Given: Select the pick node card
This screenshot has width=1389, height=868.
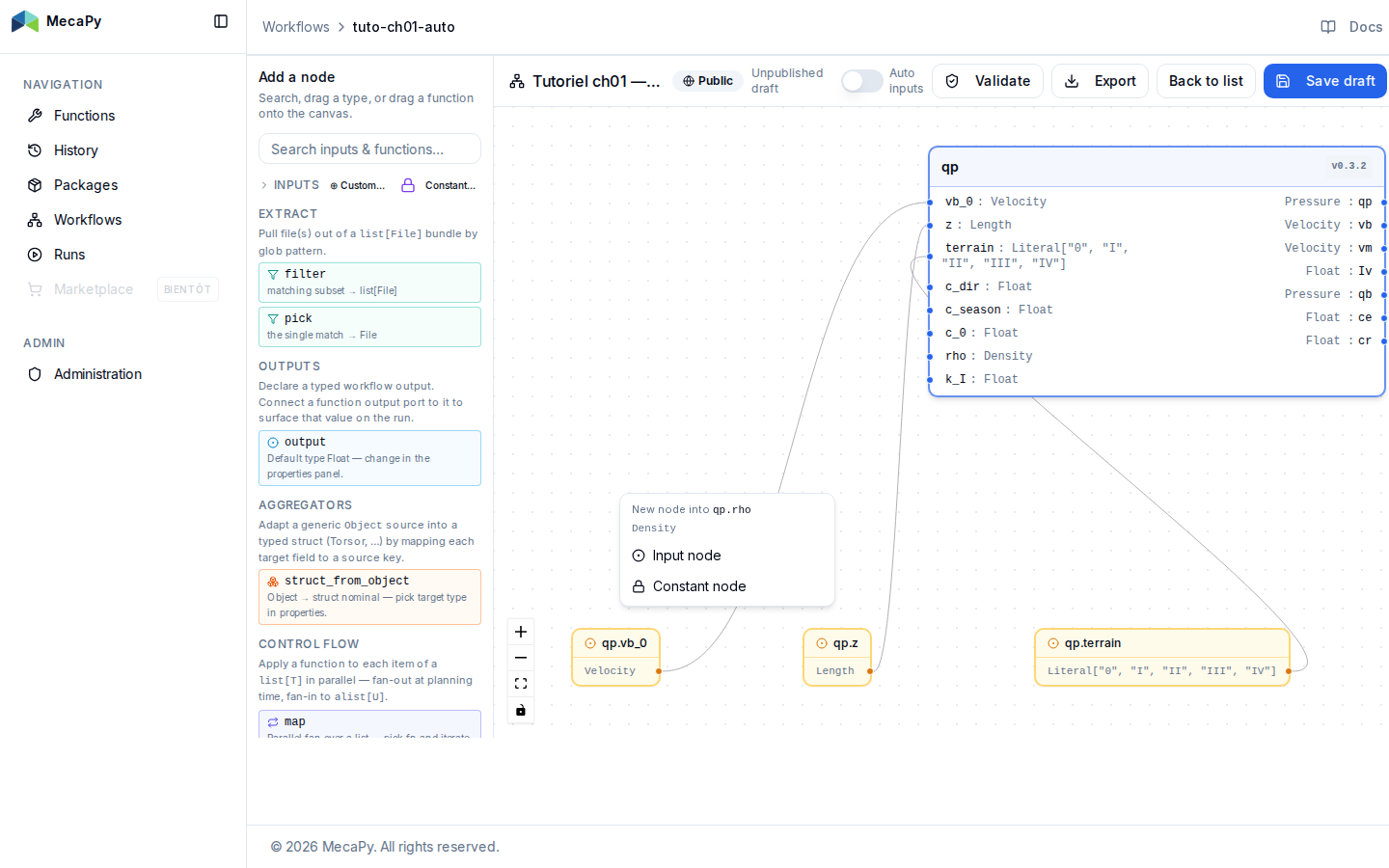Looking at the screenshot, I should 369,327.
